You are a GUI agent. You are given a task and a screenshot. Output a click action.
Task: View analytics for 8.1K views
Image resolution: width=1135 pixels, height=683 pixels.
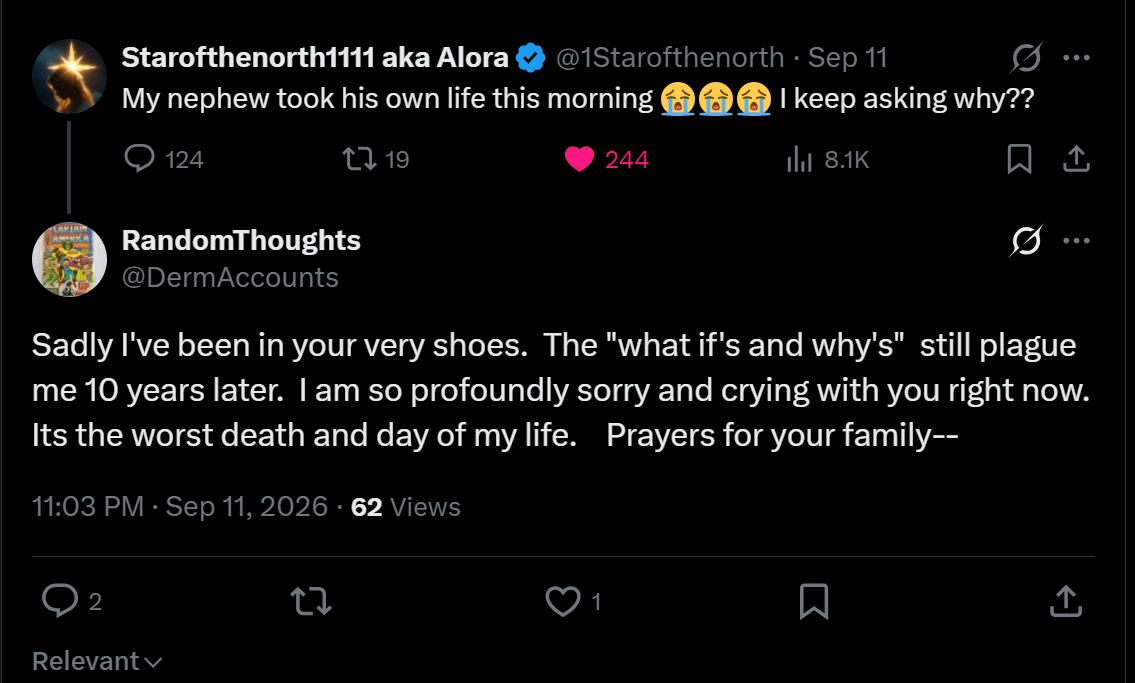pos(827,159)
